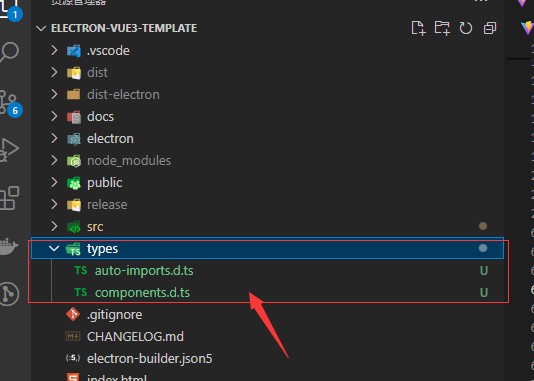Viewport: 534px width, 381px height.
Task: Open Source Control view with 6 badge
Action: coord(10,103)
